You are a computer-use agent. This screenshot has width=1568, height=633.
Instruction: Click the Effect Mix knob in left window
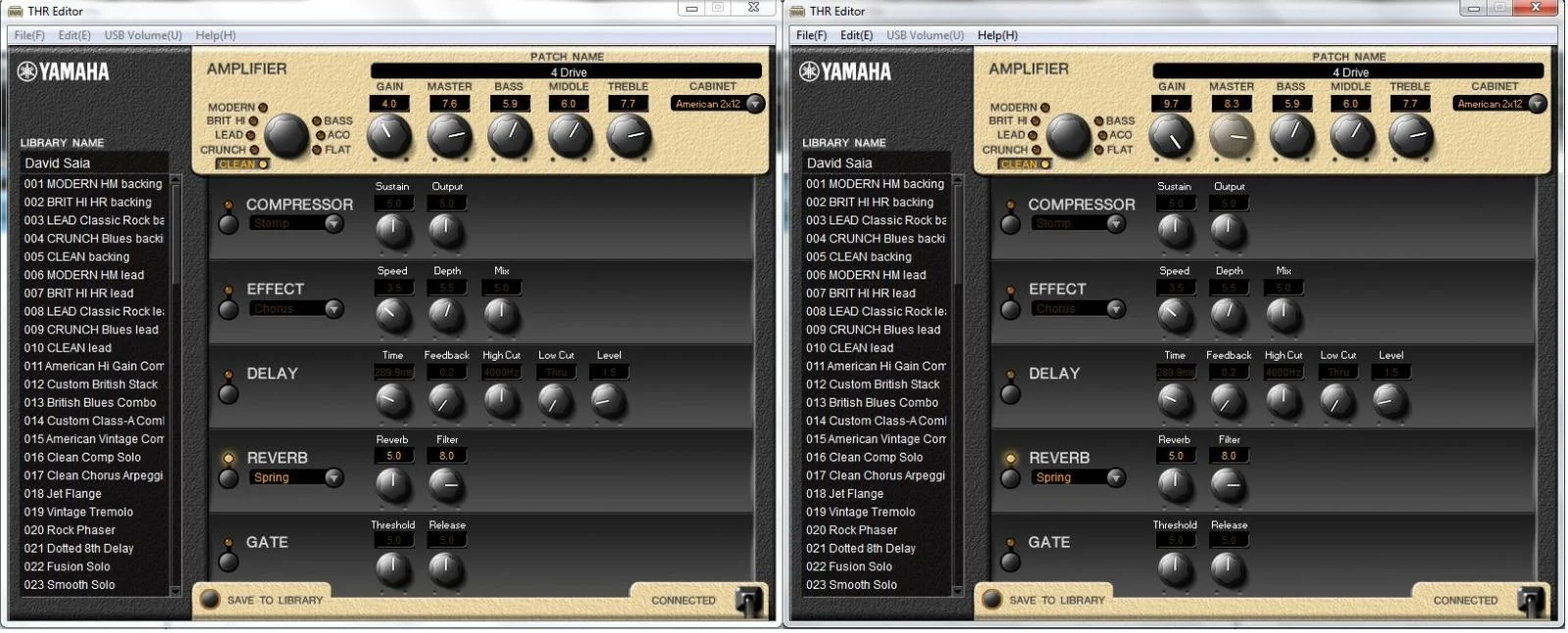coord(501,316)
